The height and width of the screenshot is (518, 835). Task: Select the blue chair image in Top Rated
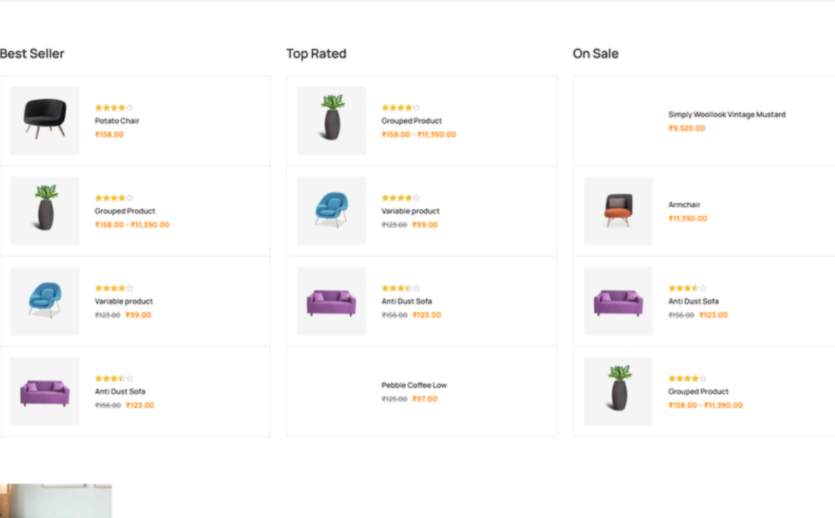(x=331, y=211)
